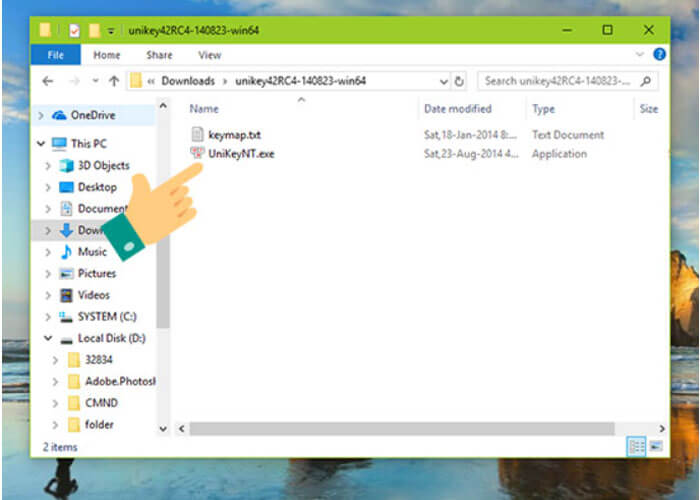Click the back arrow navigation icon
This screenshot has height=500, width=700.
pyautogui.click(x=49, y=81)
